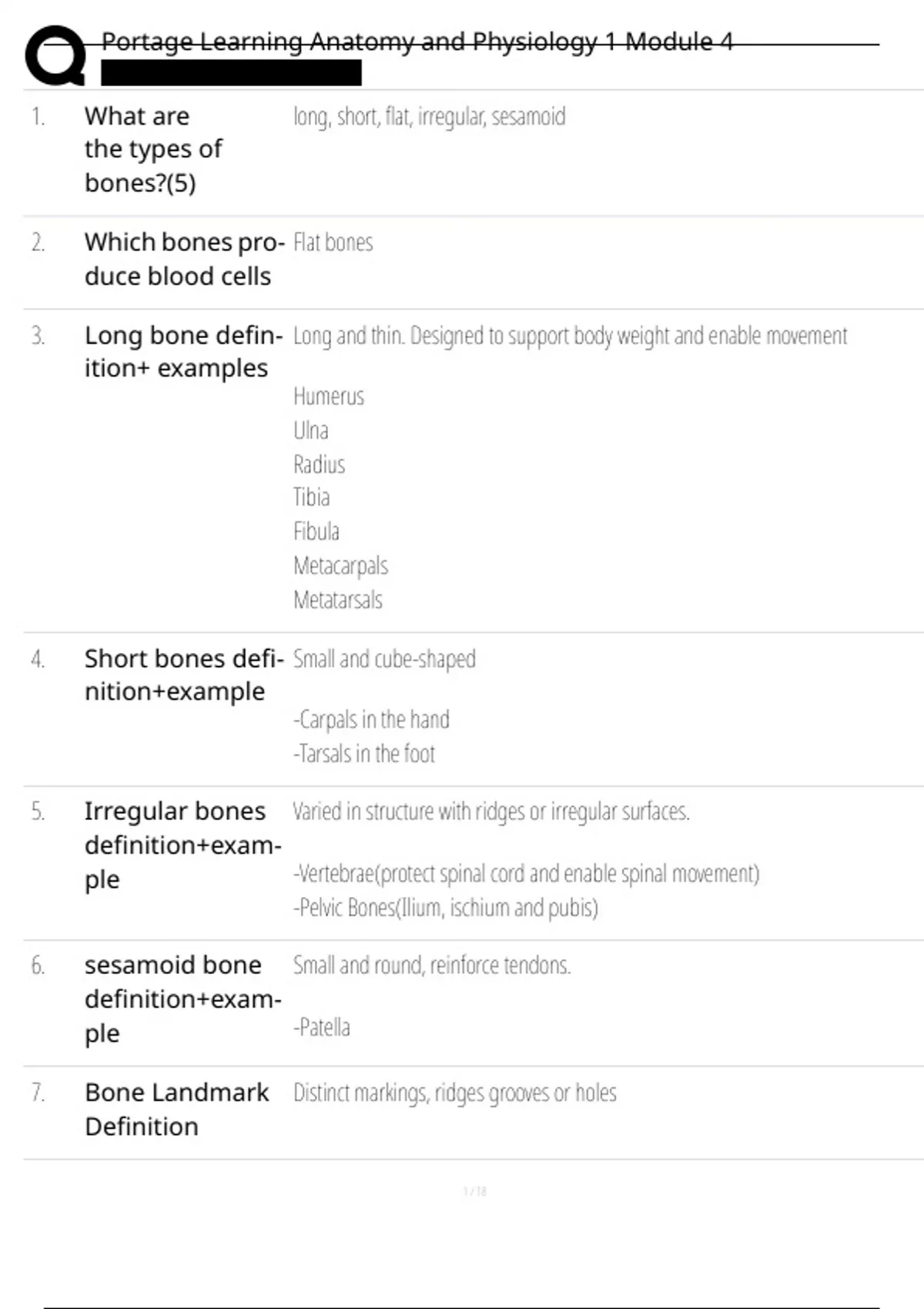This screenshot has height=1309, width=924.
Task: Click the page number indicator at the bottom
Action: (x=474, y=1191)
